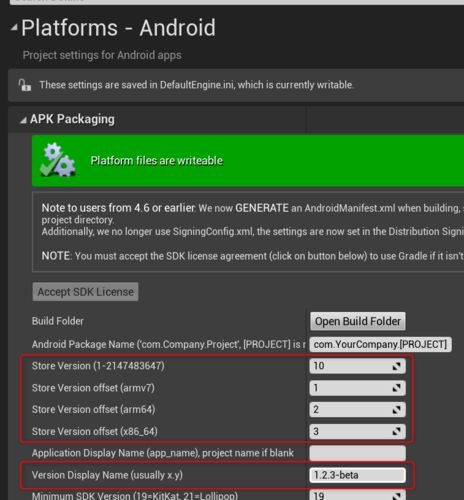Click the Application Display Name field

point(357,453)
